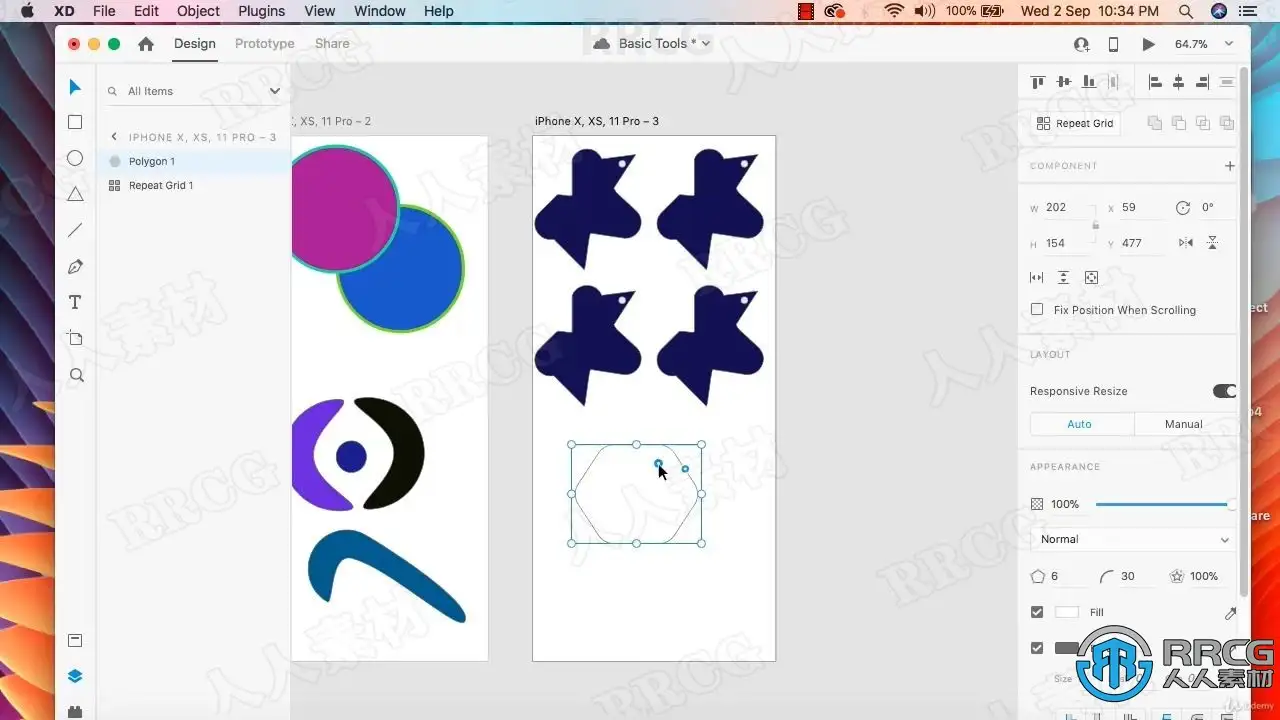Click the Border color swatch
Viewport: 1280px width, 720px height.
point(1067,648)
